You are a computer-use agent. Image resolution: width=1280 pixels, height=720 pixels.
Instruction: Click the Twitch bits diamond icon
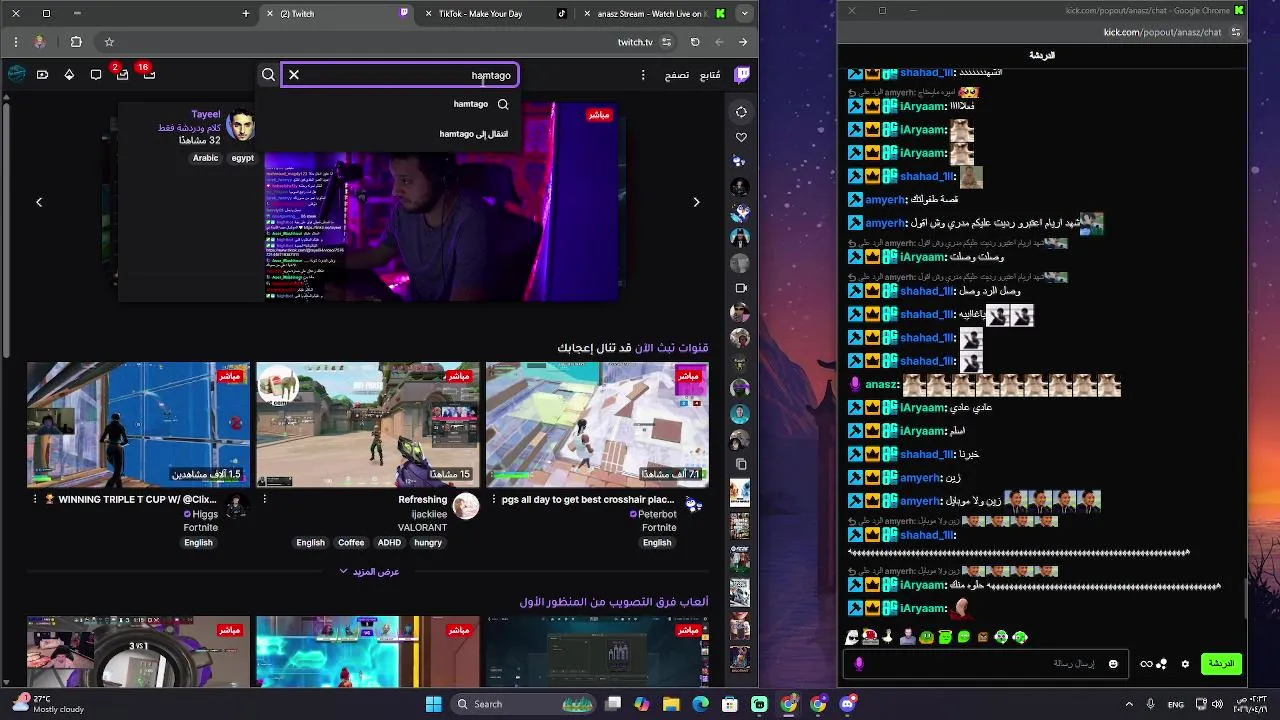(69, 75)
